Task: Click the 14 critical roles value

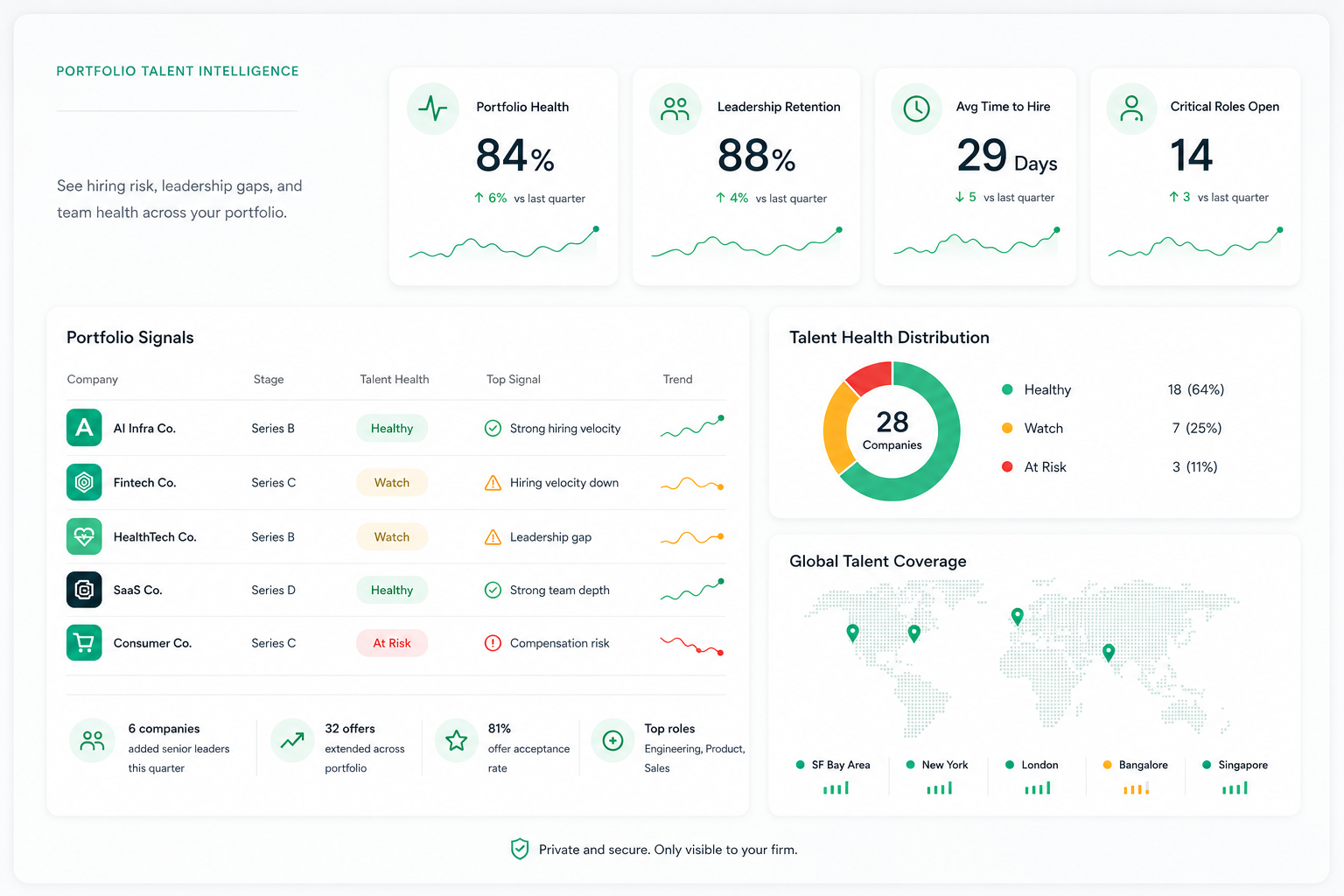Action: click(x=1191, y=156)
